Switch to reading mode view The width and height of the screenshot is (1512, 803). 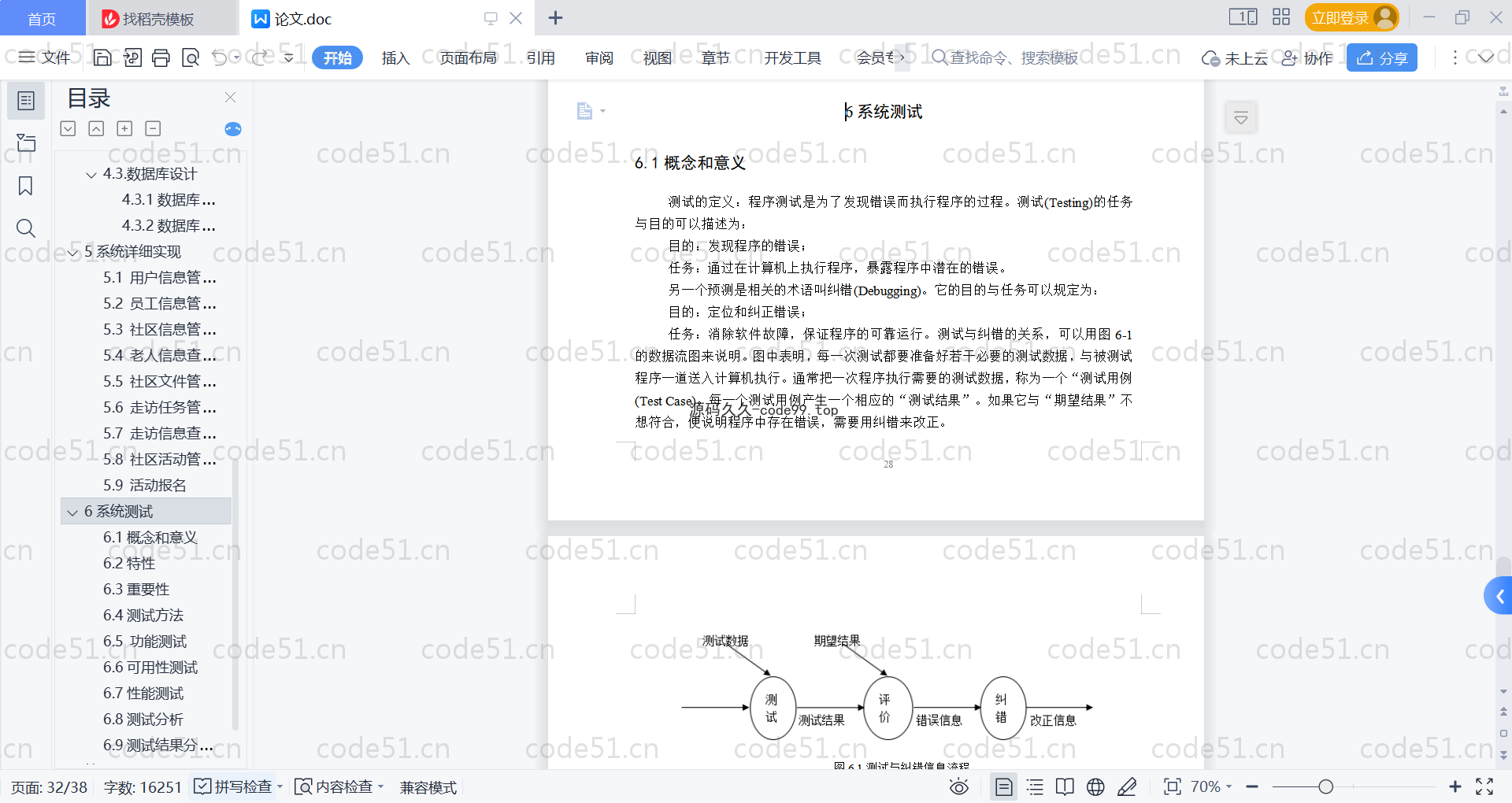click(1065, 786)
